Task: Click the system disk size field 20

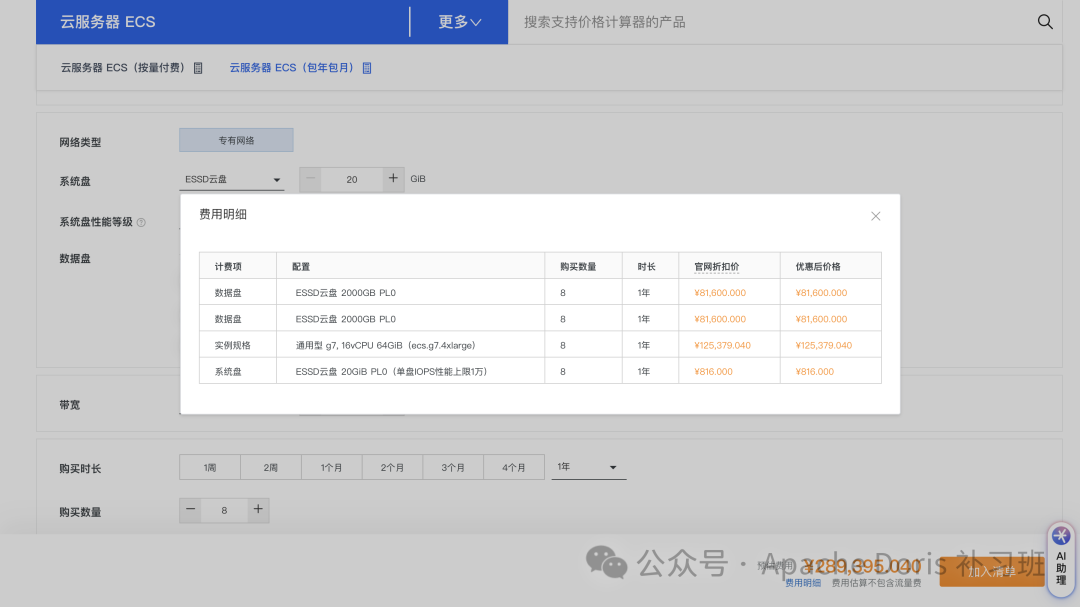Action: pyautogui.click(x=352, y=179)
